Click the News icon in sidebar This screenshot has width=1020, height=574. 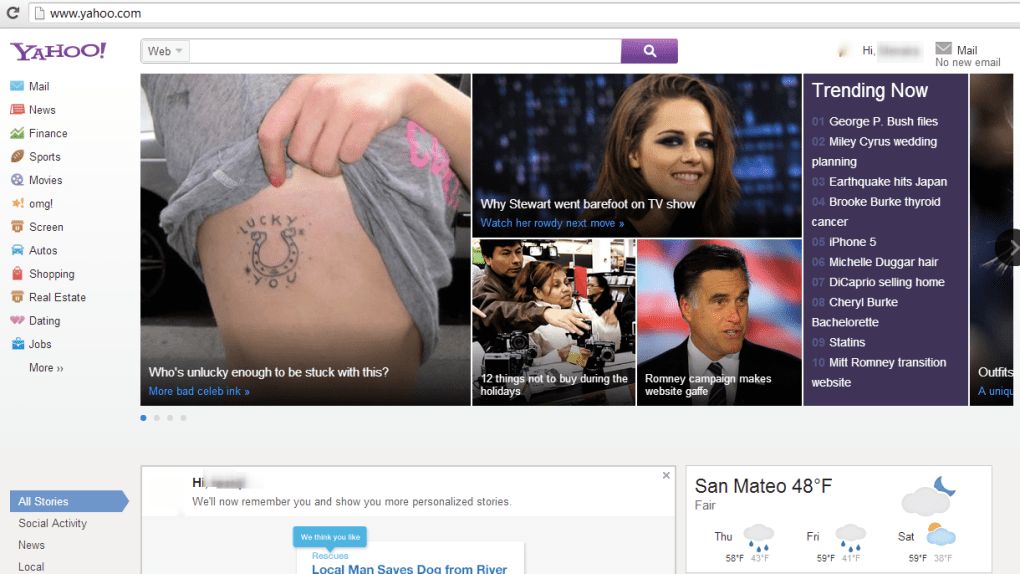[17, 109]
